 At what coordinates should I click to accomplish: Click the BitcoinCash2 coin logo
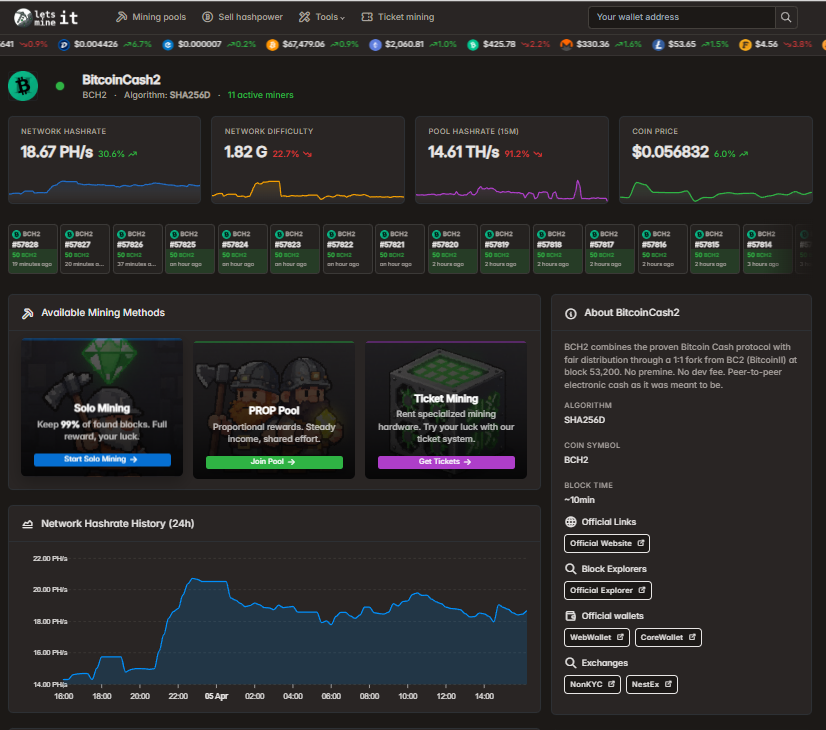tap(22, 86)
